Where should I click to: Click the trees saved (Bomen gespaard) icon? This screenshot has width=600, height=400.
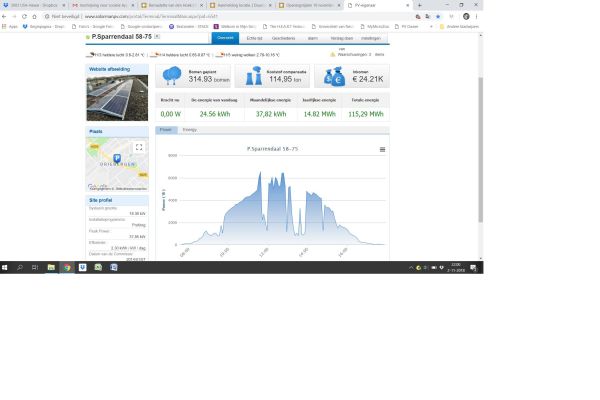[170, 77]
